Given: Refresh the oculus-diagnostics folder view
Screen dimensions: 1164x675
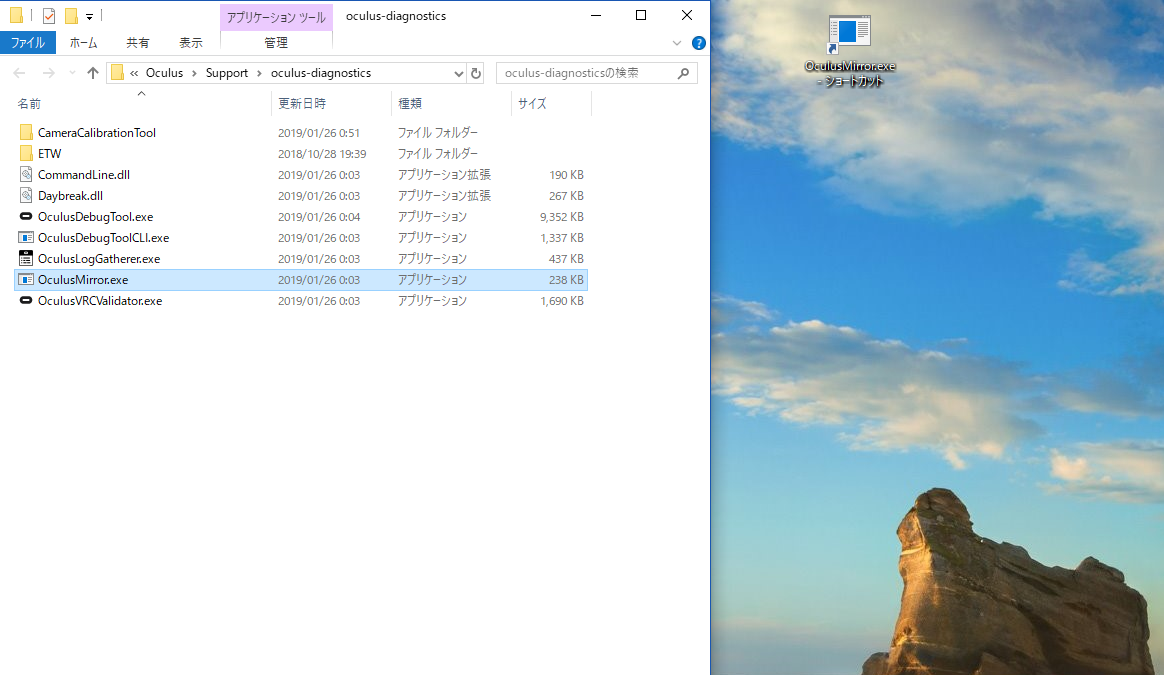Looking at the screenshot, I should [x=476, y=73].
